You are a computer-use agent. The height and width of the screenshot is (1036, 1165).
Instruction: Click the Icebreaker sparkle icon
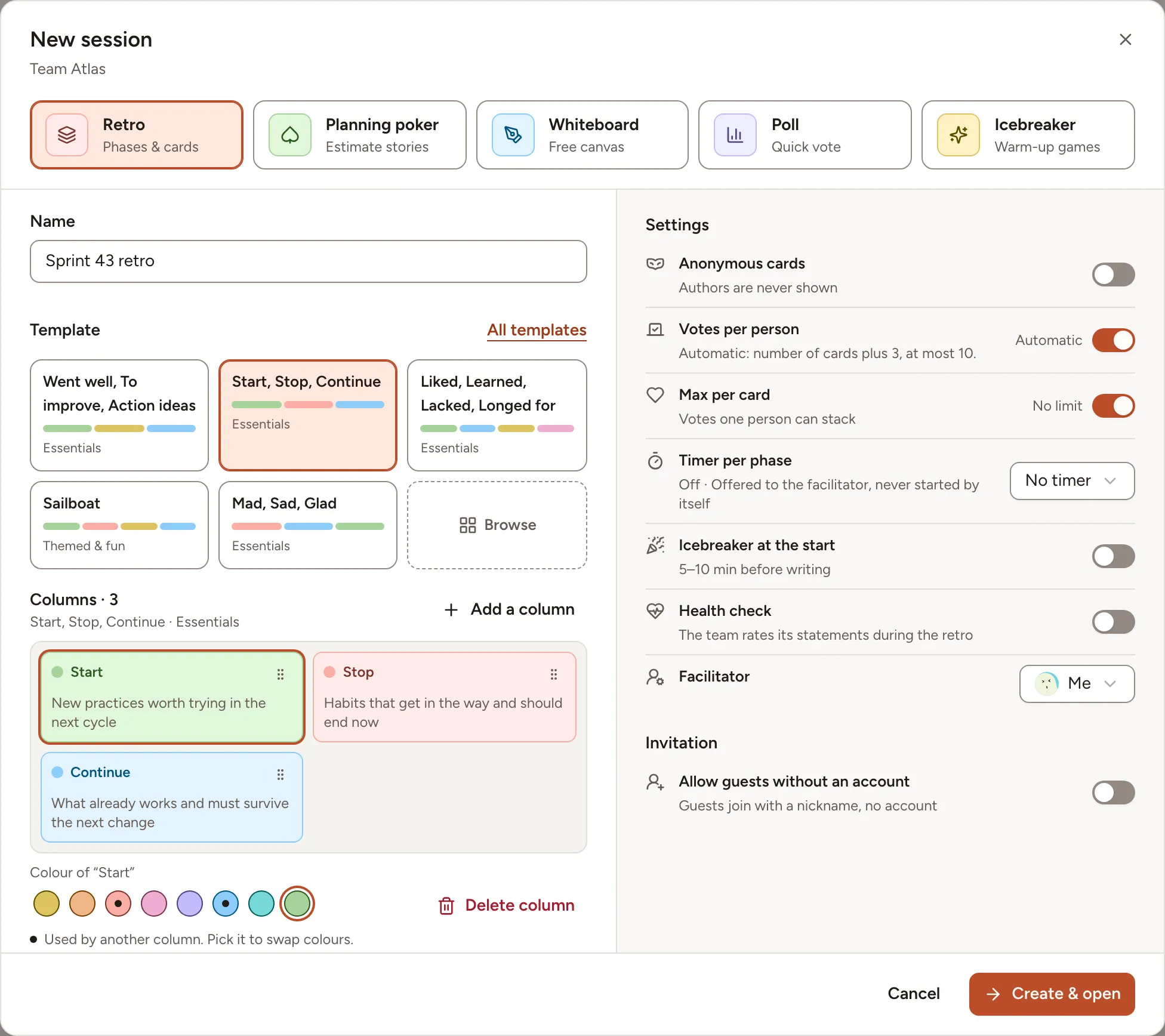[958, 135]
